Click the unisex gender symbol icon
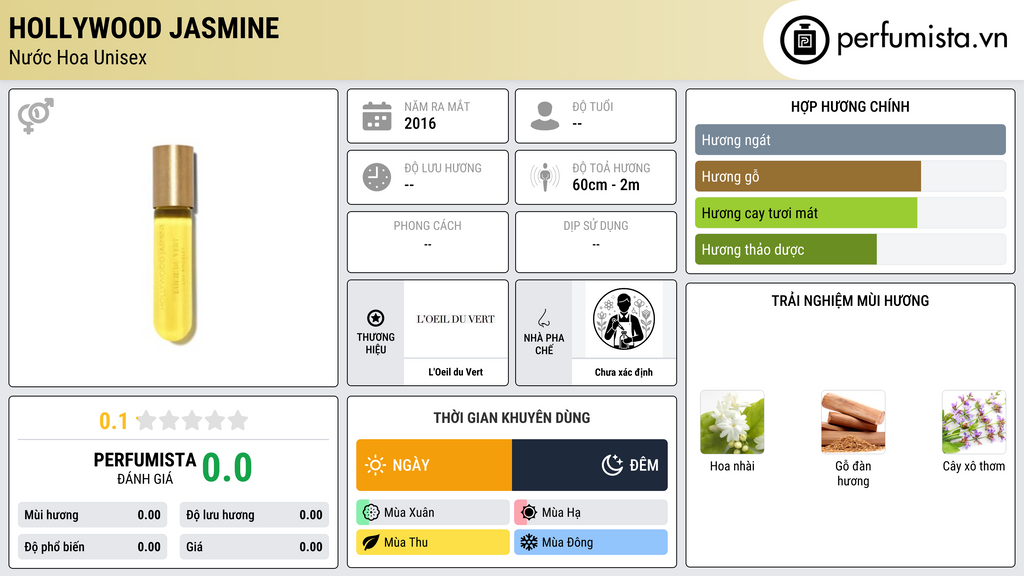1024x576 pixels. 36,116
